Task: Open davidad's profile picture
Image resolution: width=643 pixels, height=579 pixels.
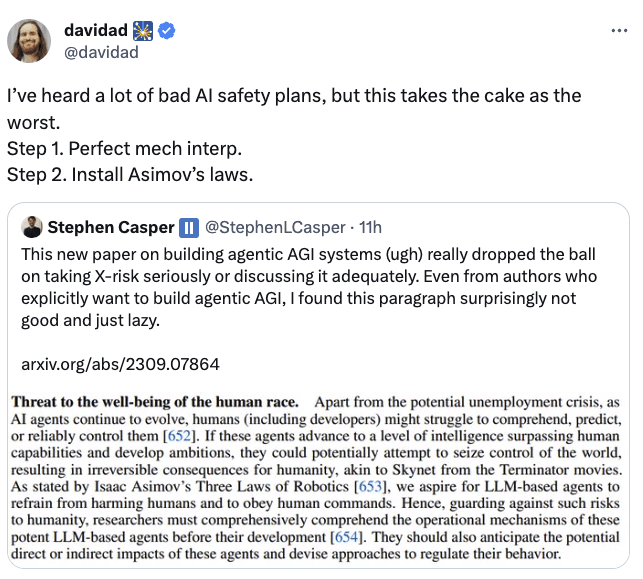Action: tap(29, 41)
